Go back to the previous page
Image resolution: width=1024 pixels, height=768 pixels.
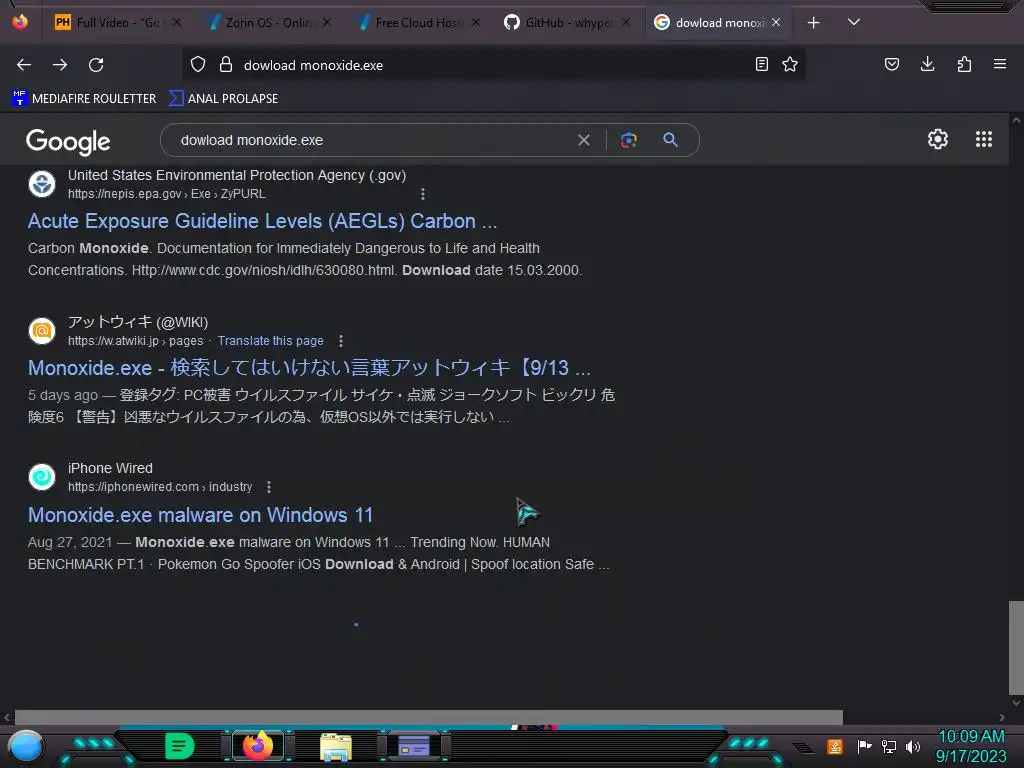pyautogui.click(x=24, y=65)
